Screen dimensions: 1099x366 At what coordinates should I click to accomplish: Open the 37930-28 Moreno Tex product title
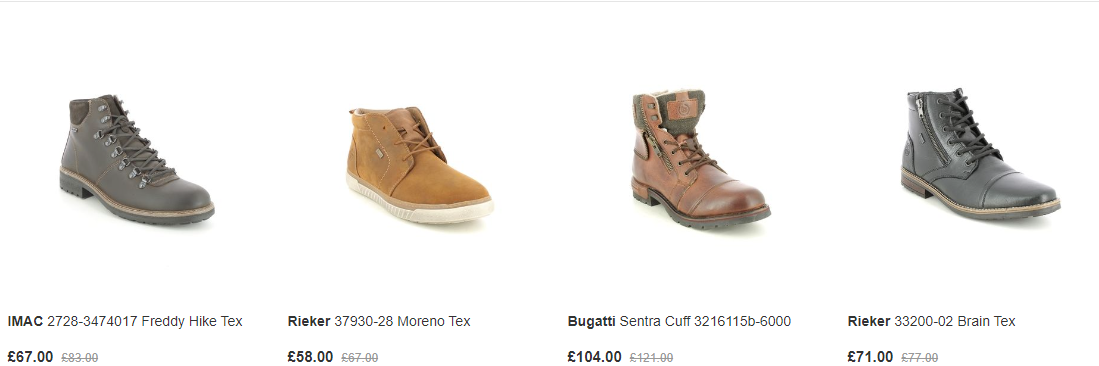(402, 322)
